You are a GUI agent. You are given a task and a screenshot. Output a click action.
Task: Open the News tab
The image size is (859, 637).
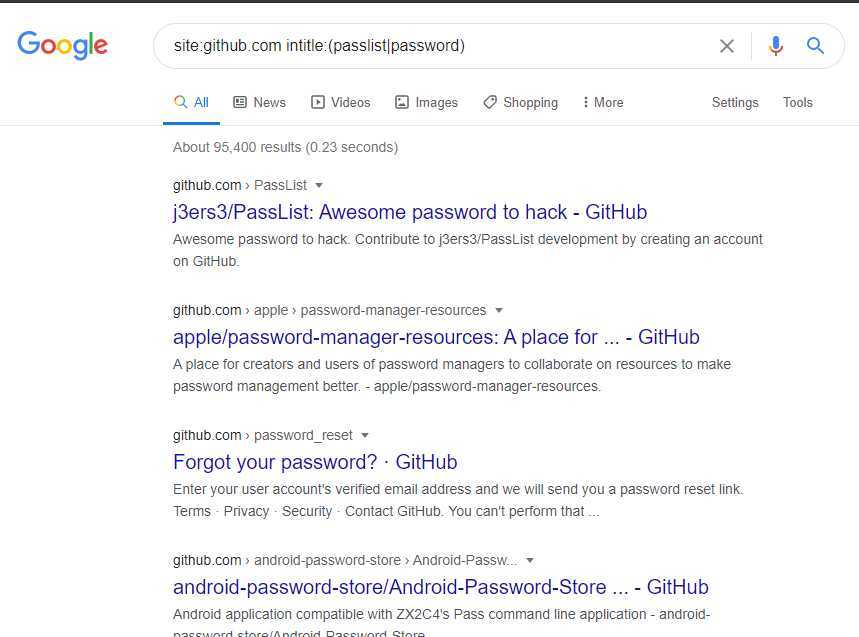(259, 102)
